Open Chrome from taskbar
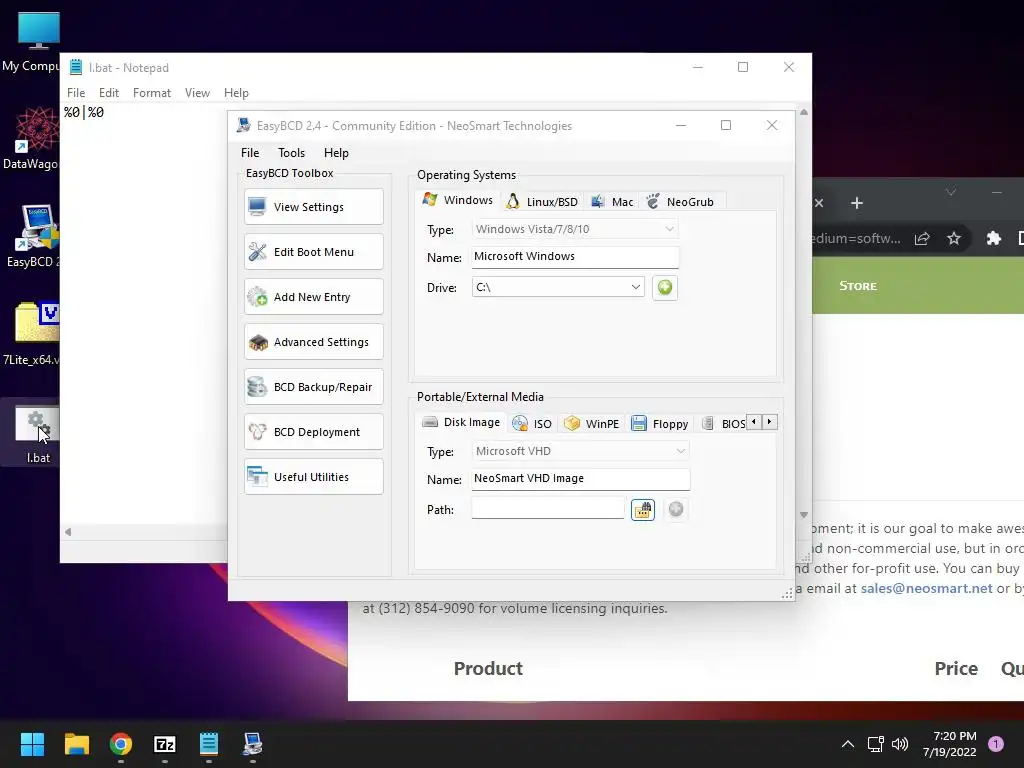The image size is (1024, 768). (x=121, y=744)
